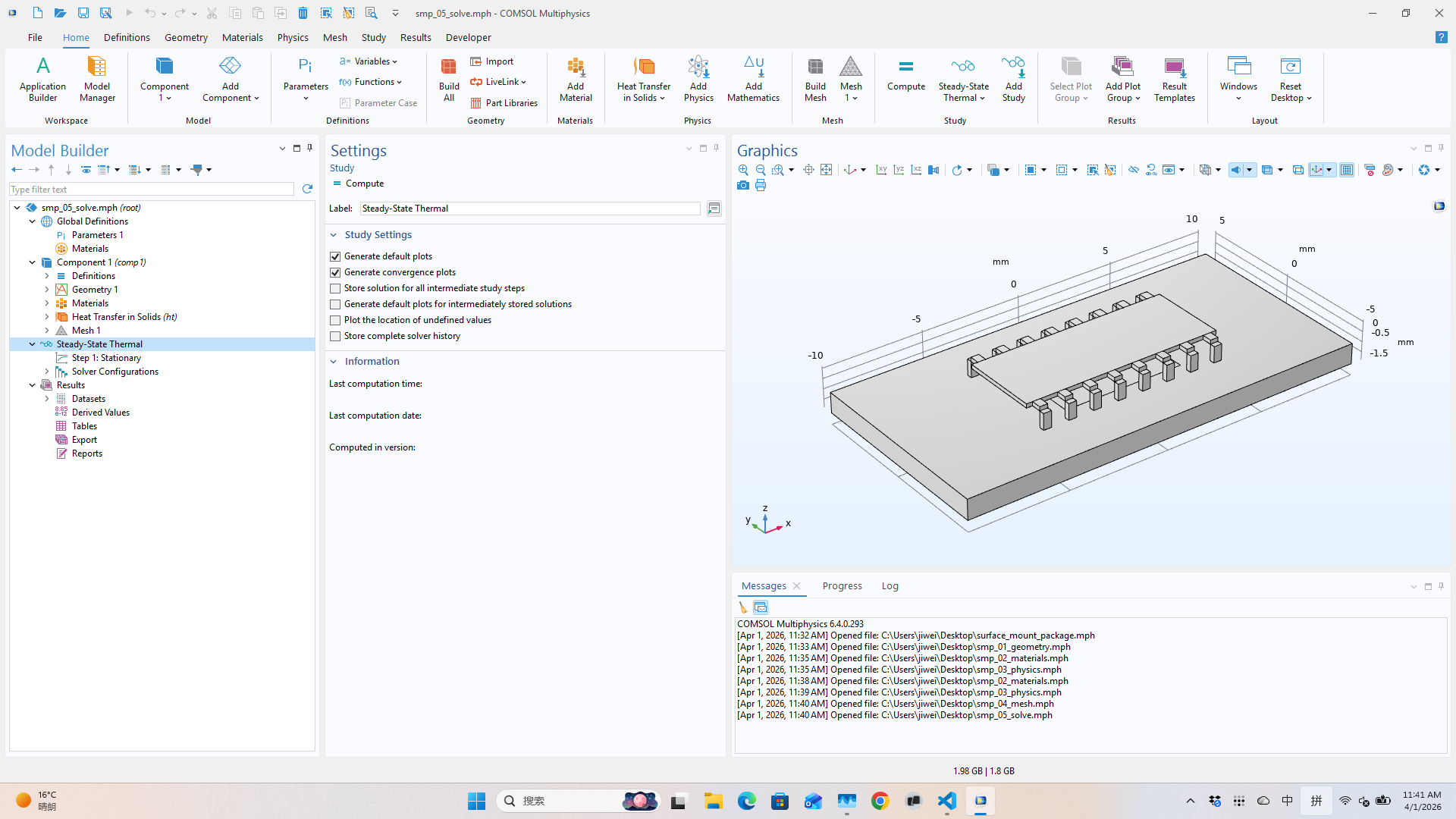Viewport: 1456px width, 819px height.
Task: Click the Add Material button
Action: pyautogui.click(x=576, y=78)
